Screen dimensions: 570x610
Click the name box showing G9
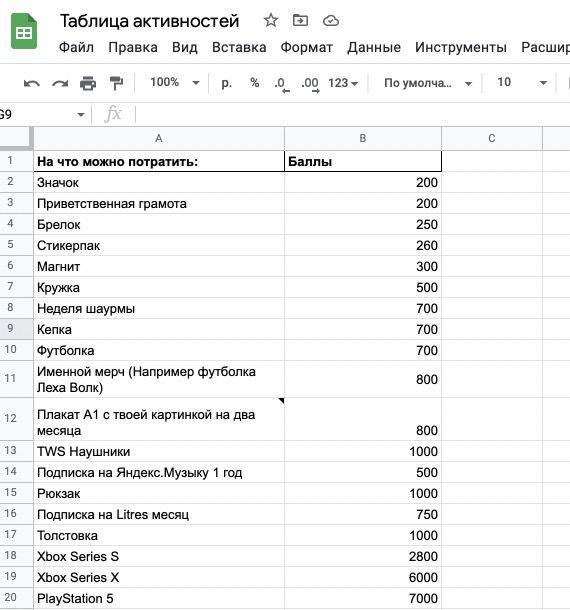pos(37,115)
